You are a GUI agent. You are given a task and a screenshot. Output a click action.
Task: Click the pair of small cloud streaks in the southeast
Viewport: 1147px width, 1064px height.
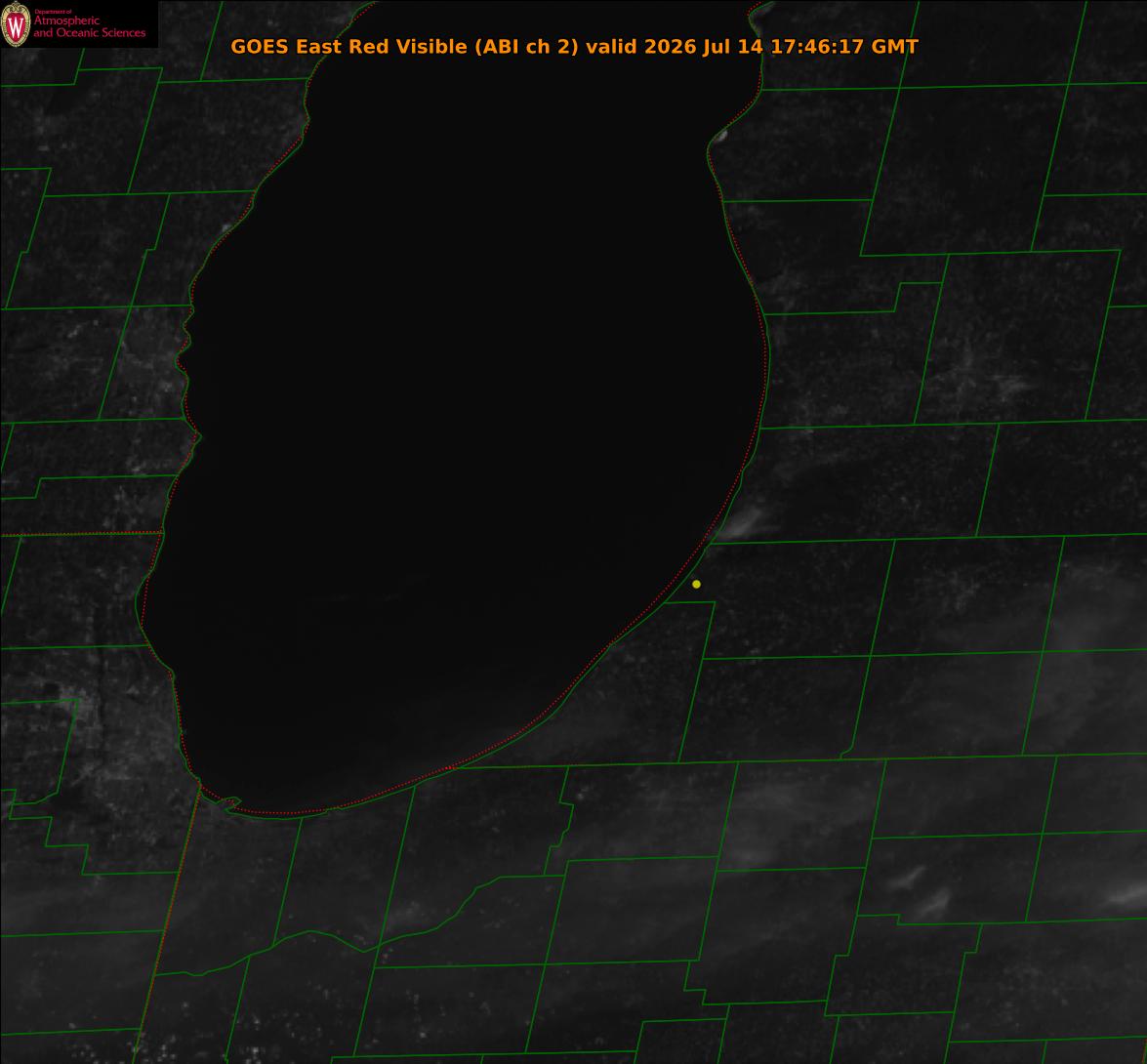(922, 890)
